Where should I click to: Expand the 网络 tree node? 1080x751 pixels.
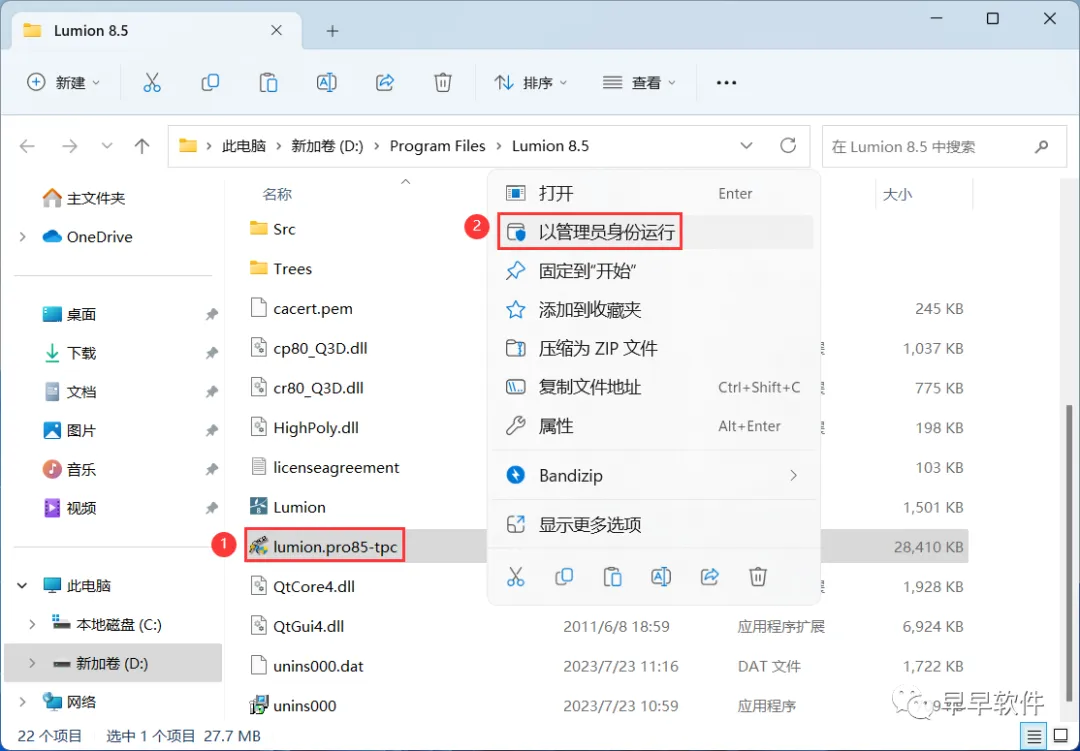(23, 702)
